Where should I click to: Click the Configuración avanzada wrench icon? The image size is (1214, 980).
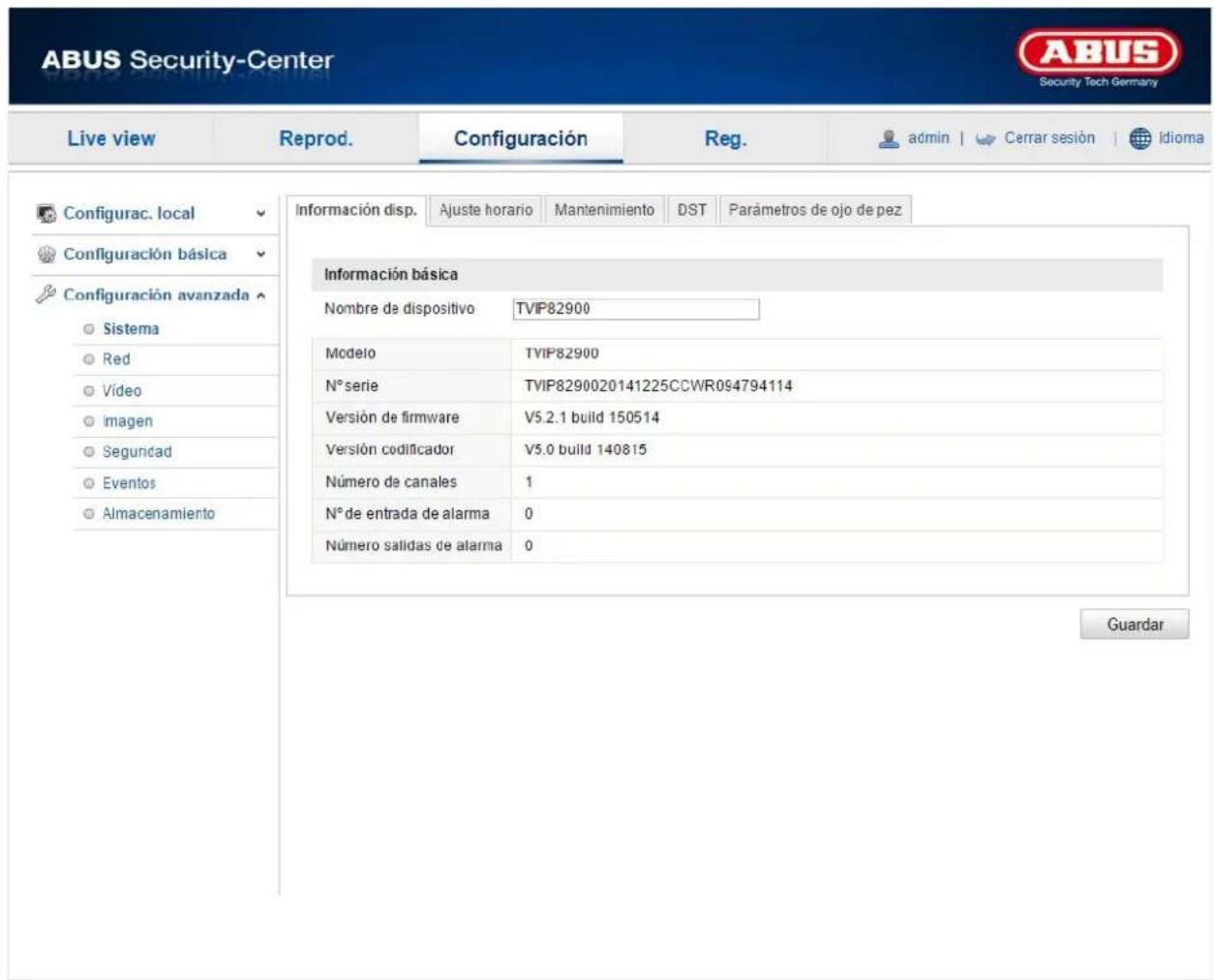point(46,293)
